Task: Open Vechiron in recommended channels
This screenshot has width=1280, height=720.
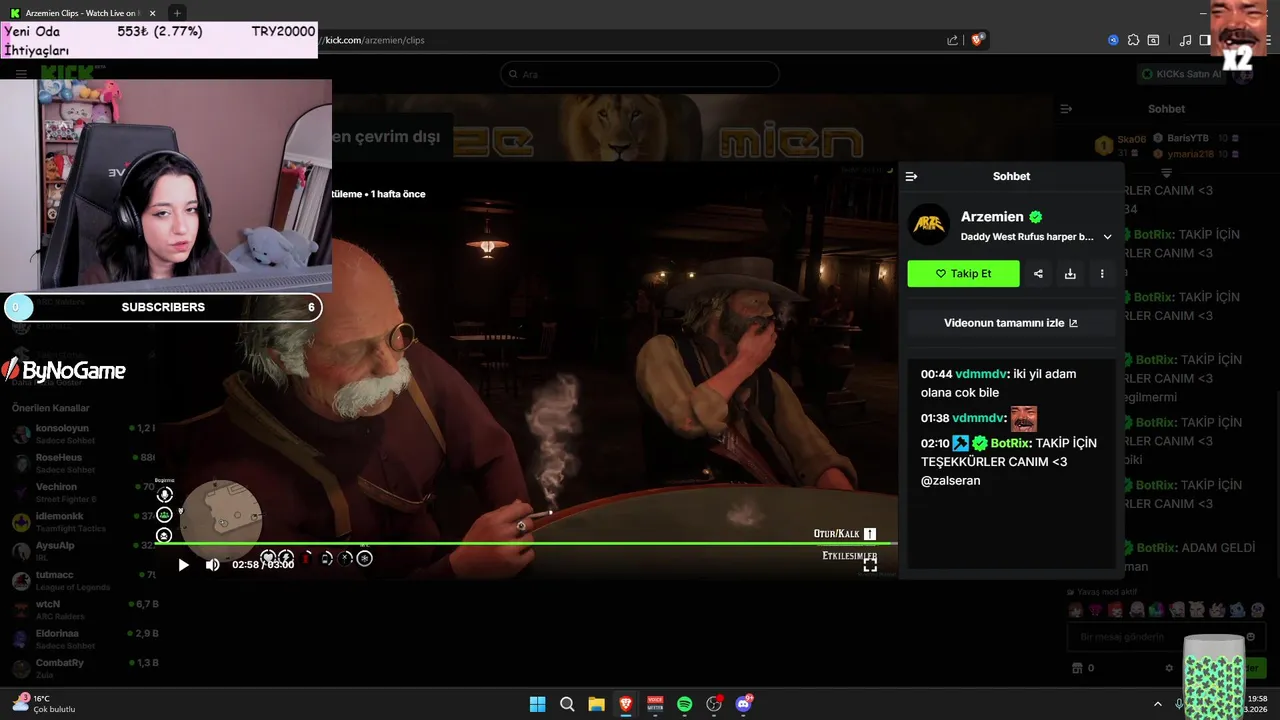Action: 85,492
